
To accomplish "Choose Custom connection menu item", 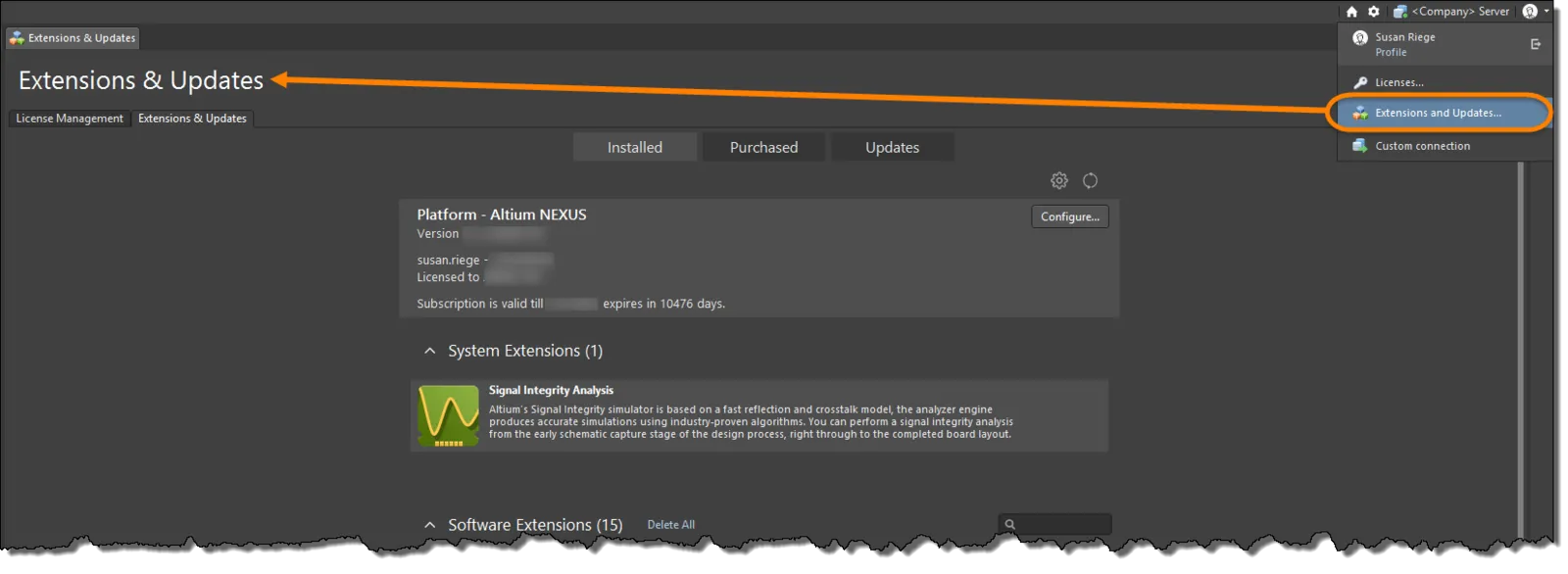I will point(1445,146).
